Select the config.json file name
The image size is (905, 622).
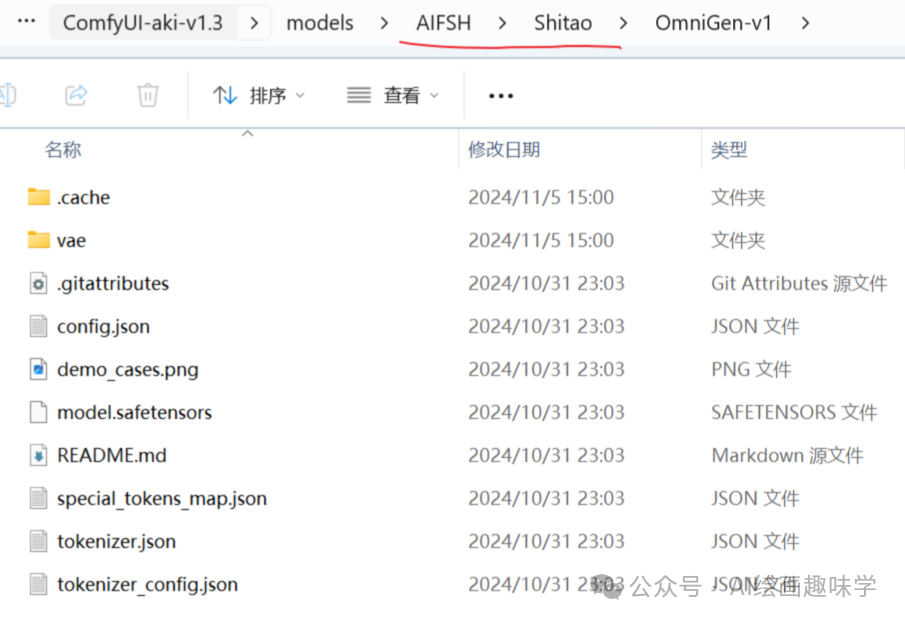click(103, 327)
